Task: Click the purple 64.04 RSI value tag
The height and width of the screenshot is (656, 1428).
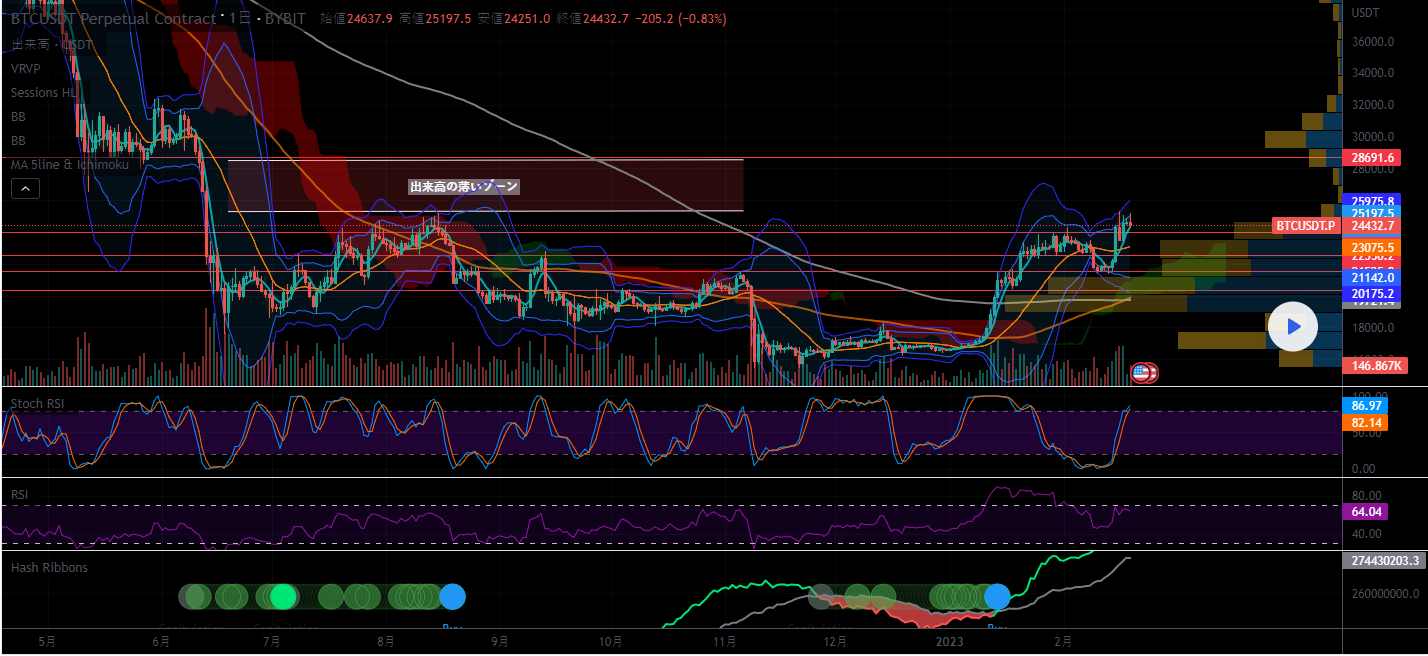Action: click(x=1365, y=512)
